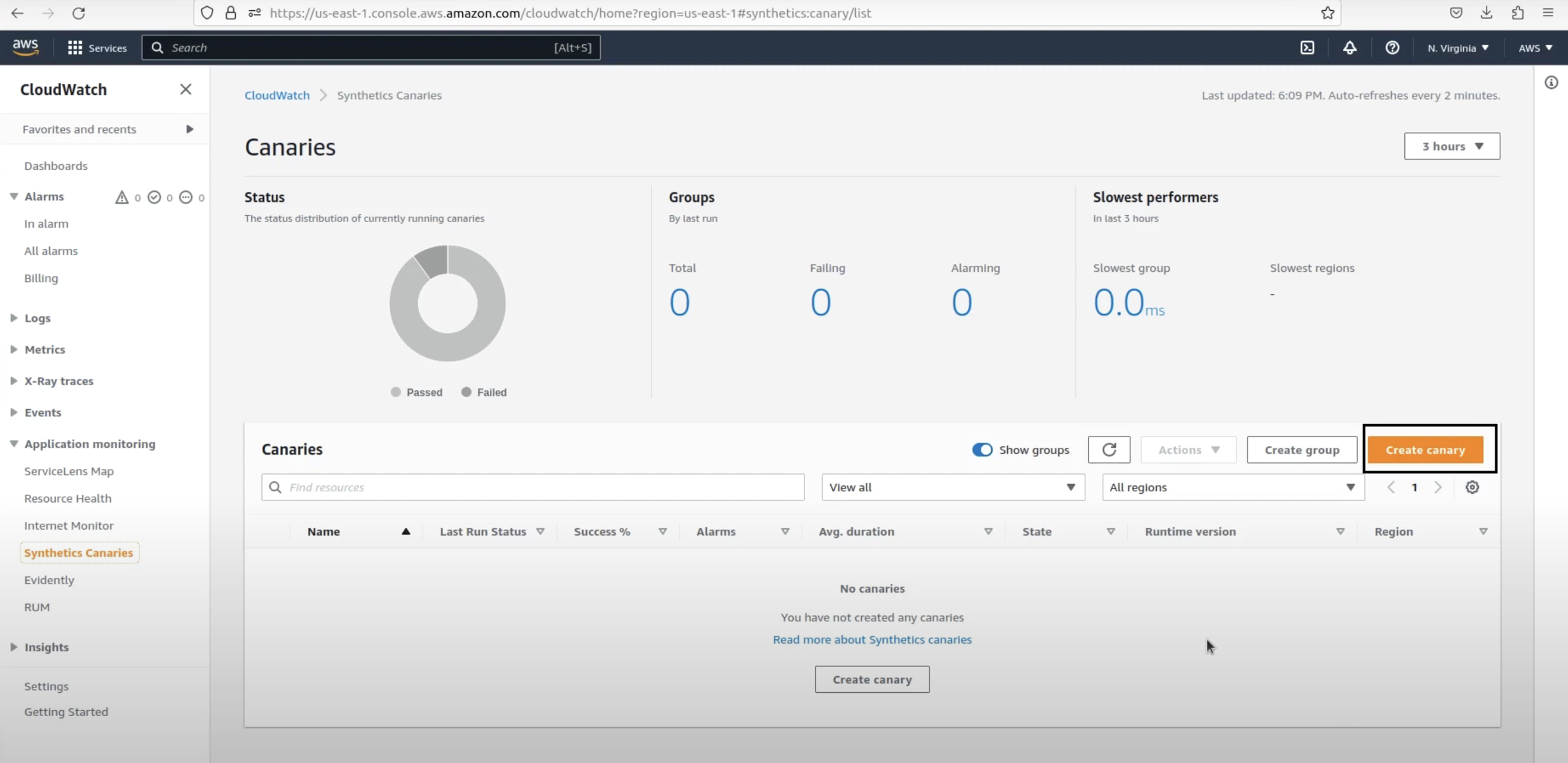The width and height of the screenshot is (1568, 763).
Task: Open the N. Virginia region selector
Action: coord(1458,47)
